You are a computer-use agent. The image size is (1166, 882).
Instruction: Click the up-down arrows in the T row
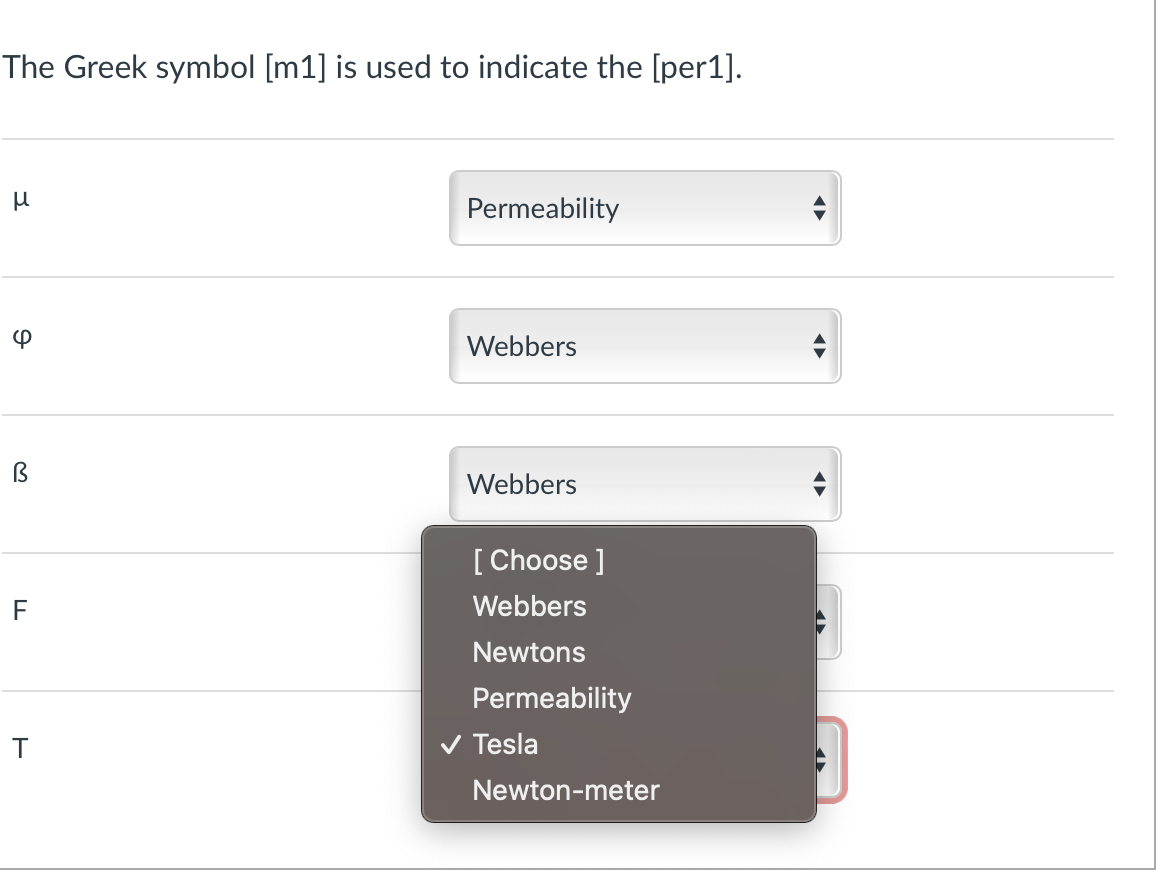819,760
